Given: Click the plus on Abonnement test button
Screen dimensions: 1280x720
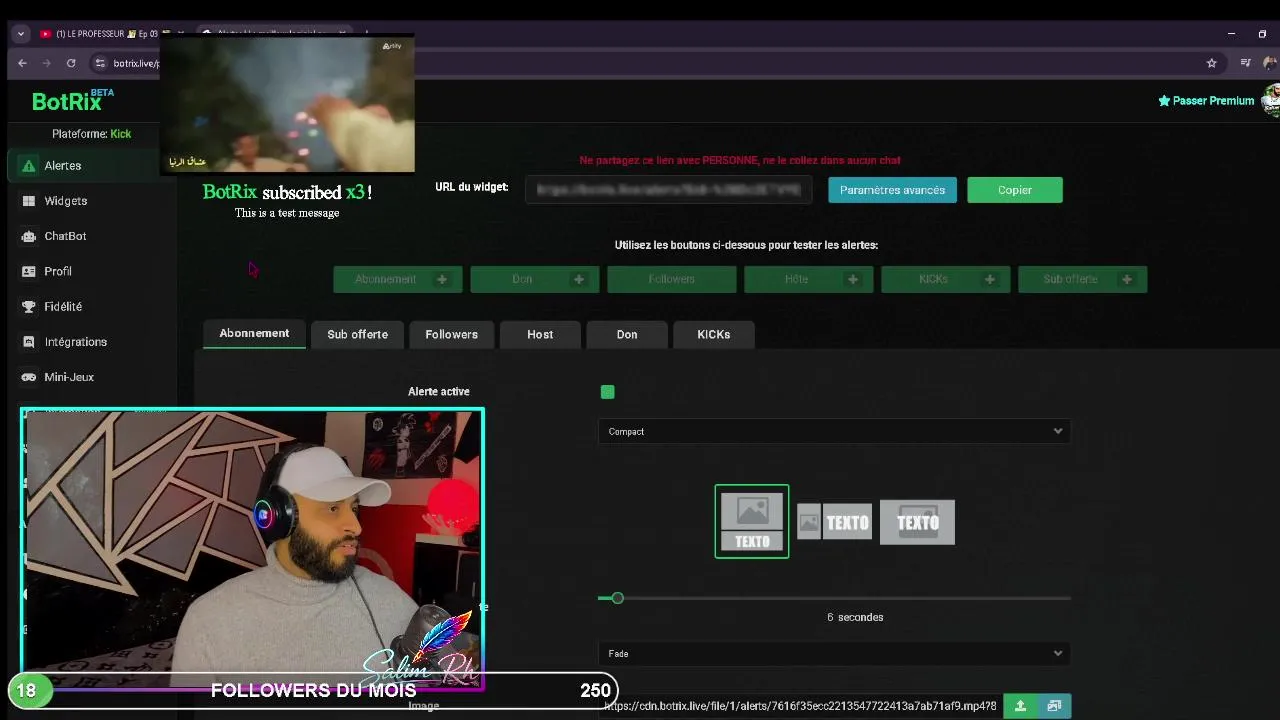Looking at the screenshot, I should tap(442, 279).
